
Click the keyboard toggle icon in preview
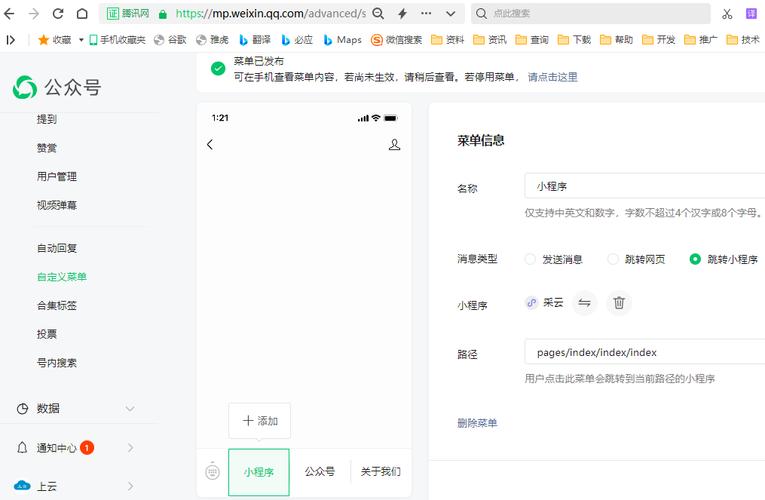213,472
